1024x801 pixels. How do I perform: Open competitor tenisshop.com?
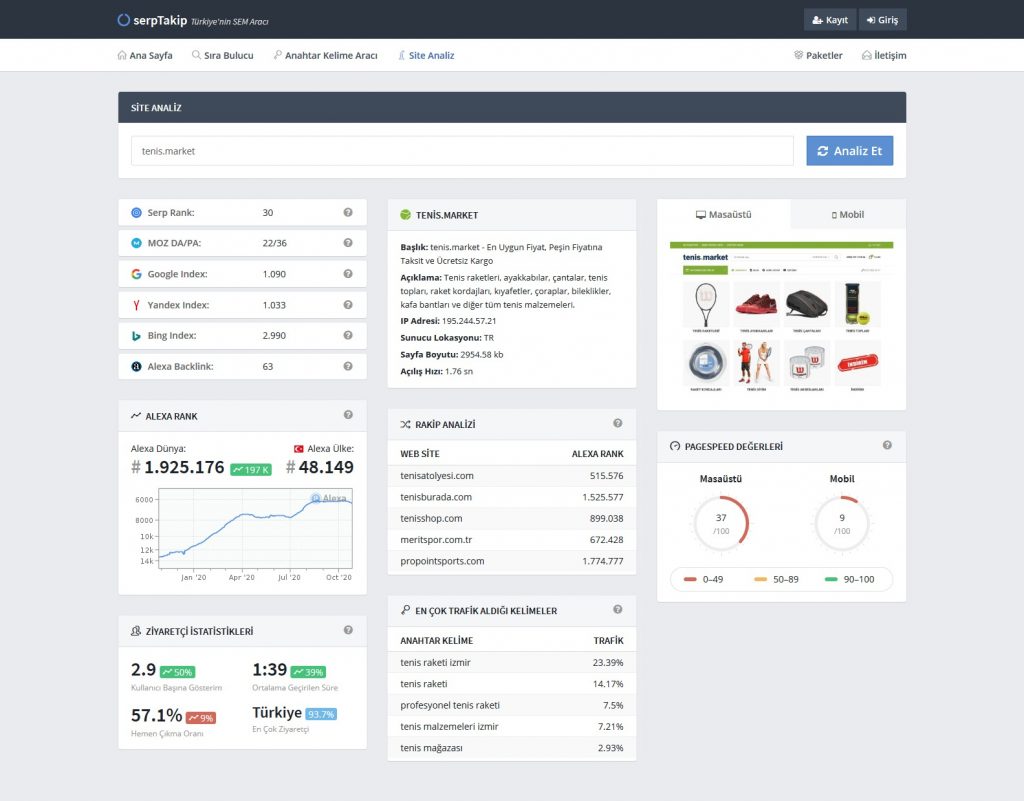tap(431, 518)
